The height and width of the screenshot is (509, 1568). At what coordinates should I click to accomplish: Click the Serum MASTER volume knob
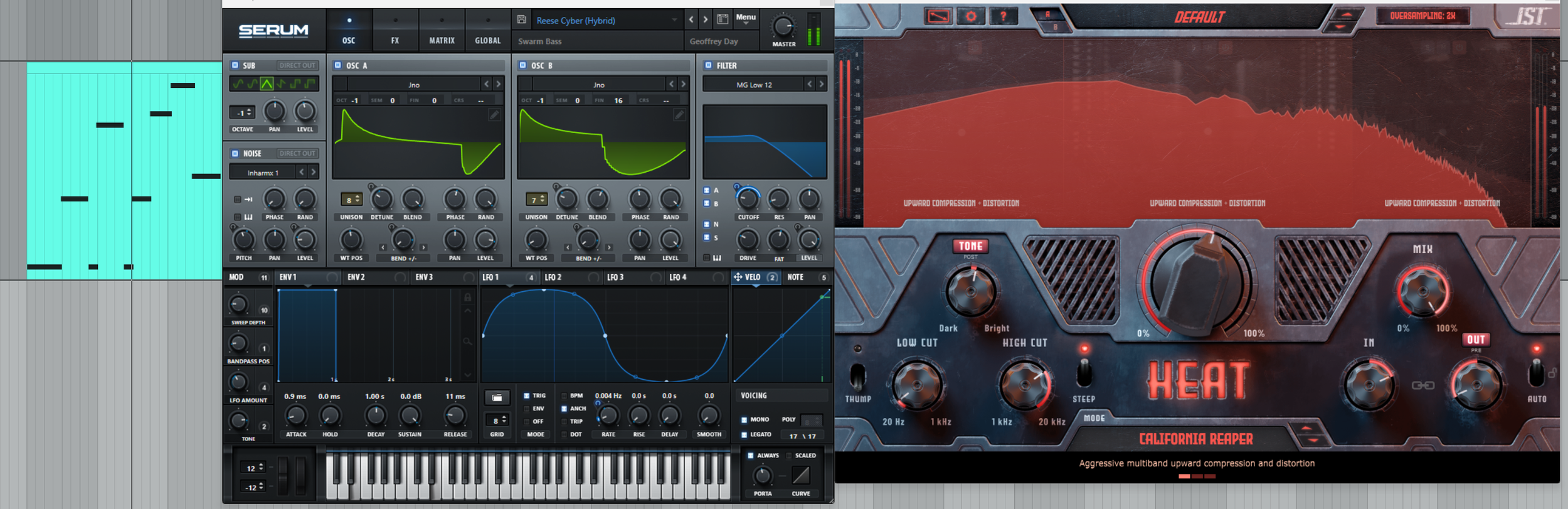pyautogui.click(x=783, y=26)
